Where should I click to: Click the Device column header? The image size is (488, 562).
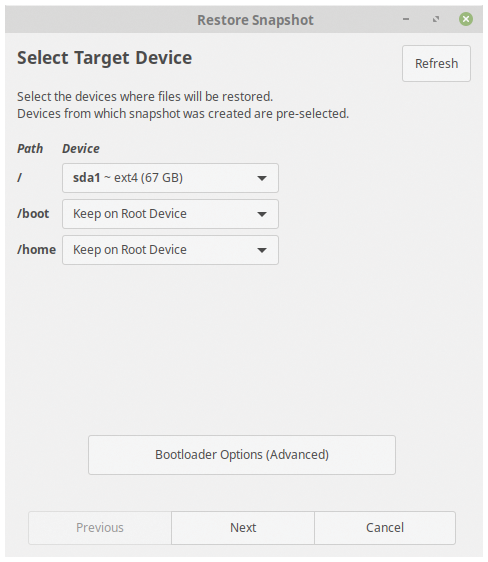click(81, 148)
